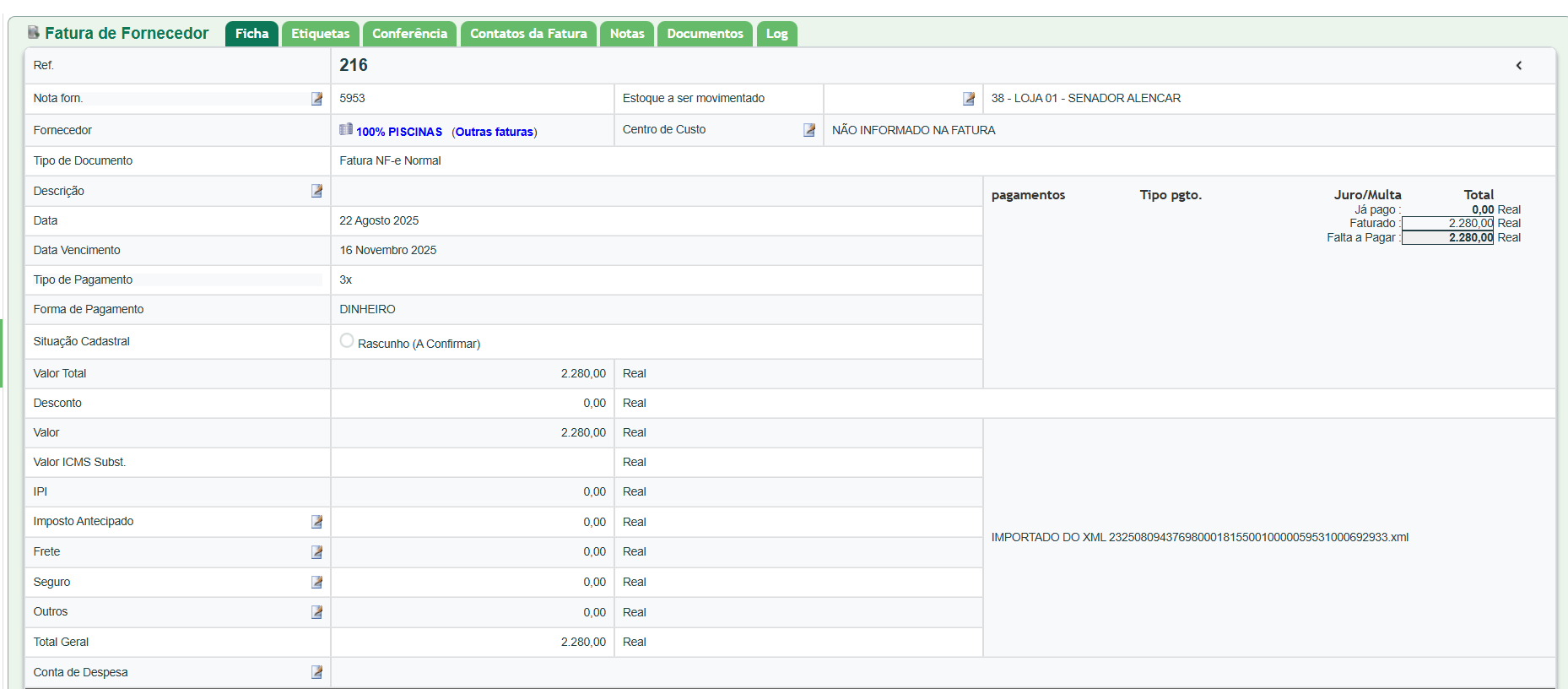The height and width of the screenshot is (689, 1568).
Task: Click the Rascunho status circle indicator
Action: coord(347,340)
